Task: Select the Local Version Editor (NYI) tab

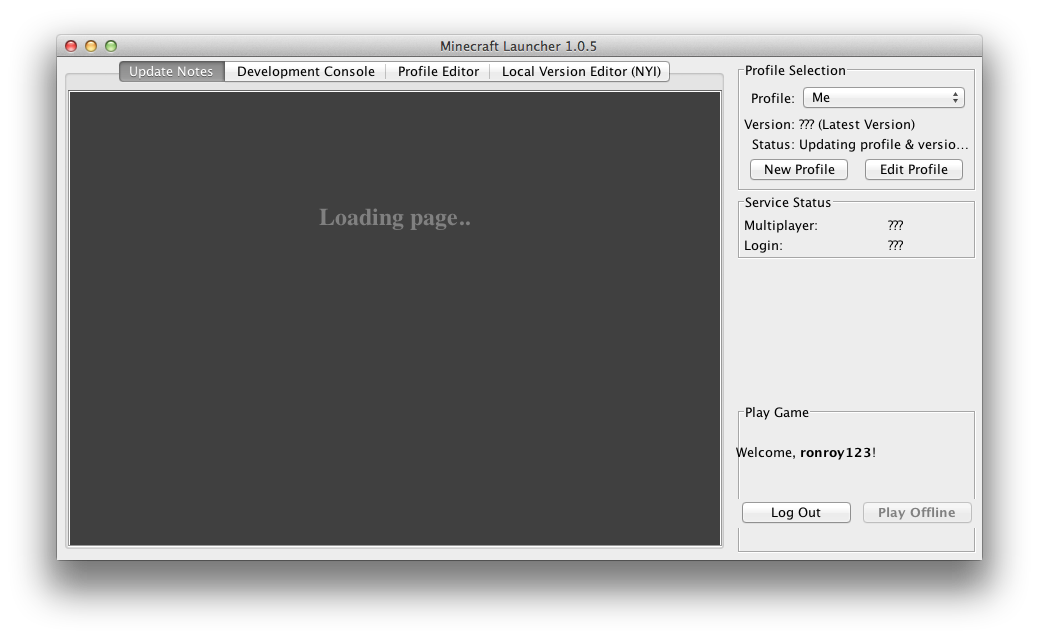Action: 580,72
